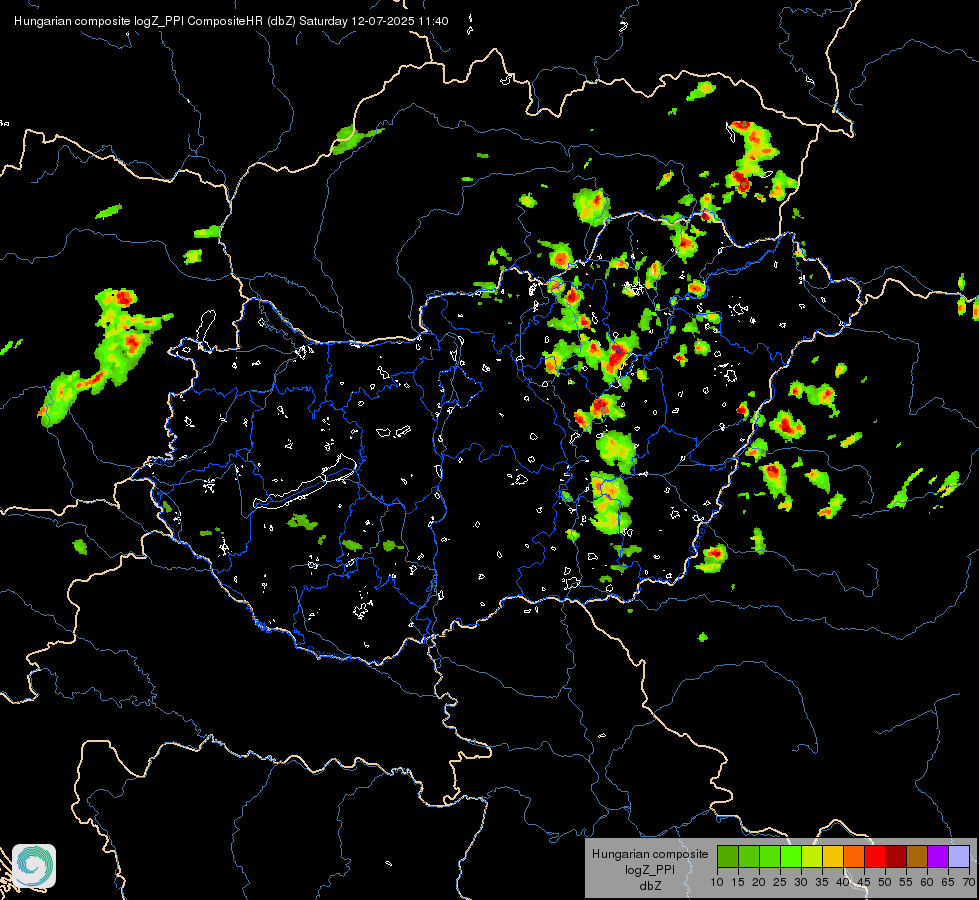This screenshot has height=900, width=979.
Task: Select the purple 60-65 dBZ legend swatch
Action: 938,857
